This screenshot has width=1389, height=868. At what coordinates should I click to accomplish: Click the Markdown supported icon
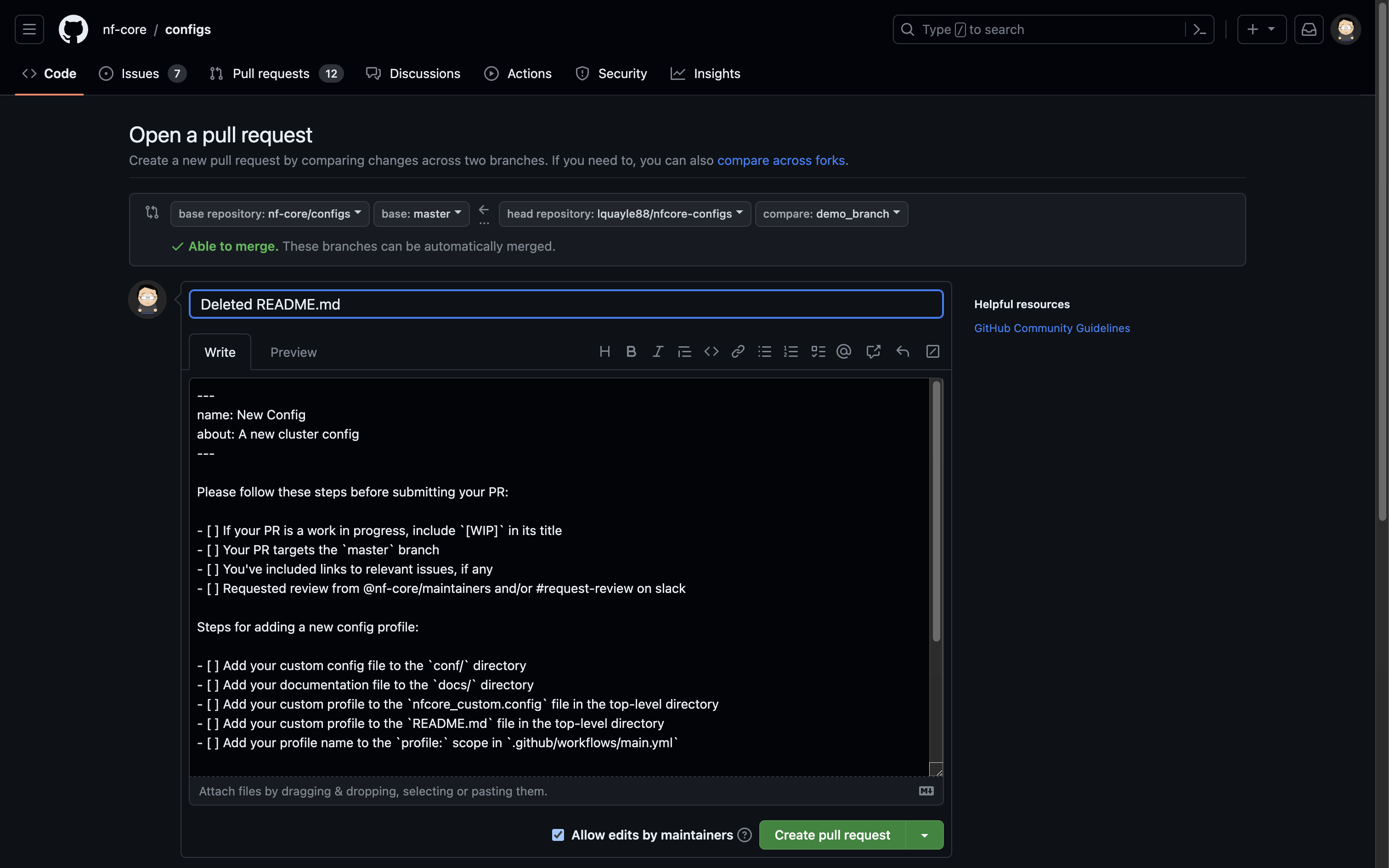point(926,791)
